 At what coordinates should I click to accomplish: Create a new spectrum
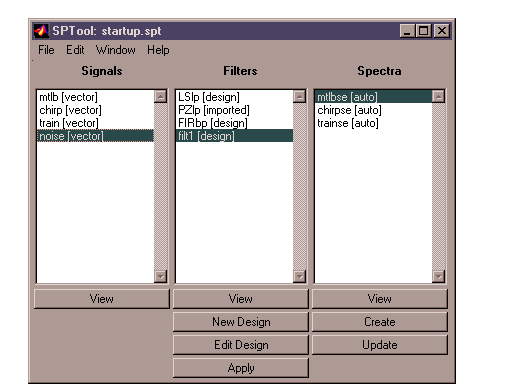[380, 322]
